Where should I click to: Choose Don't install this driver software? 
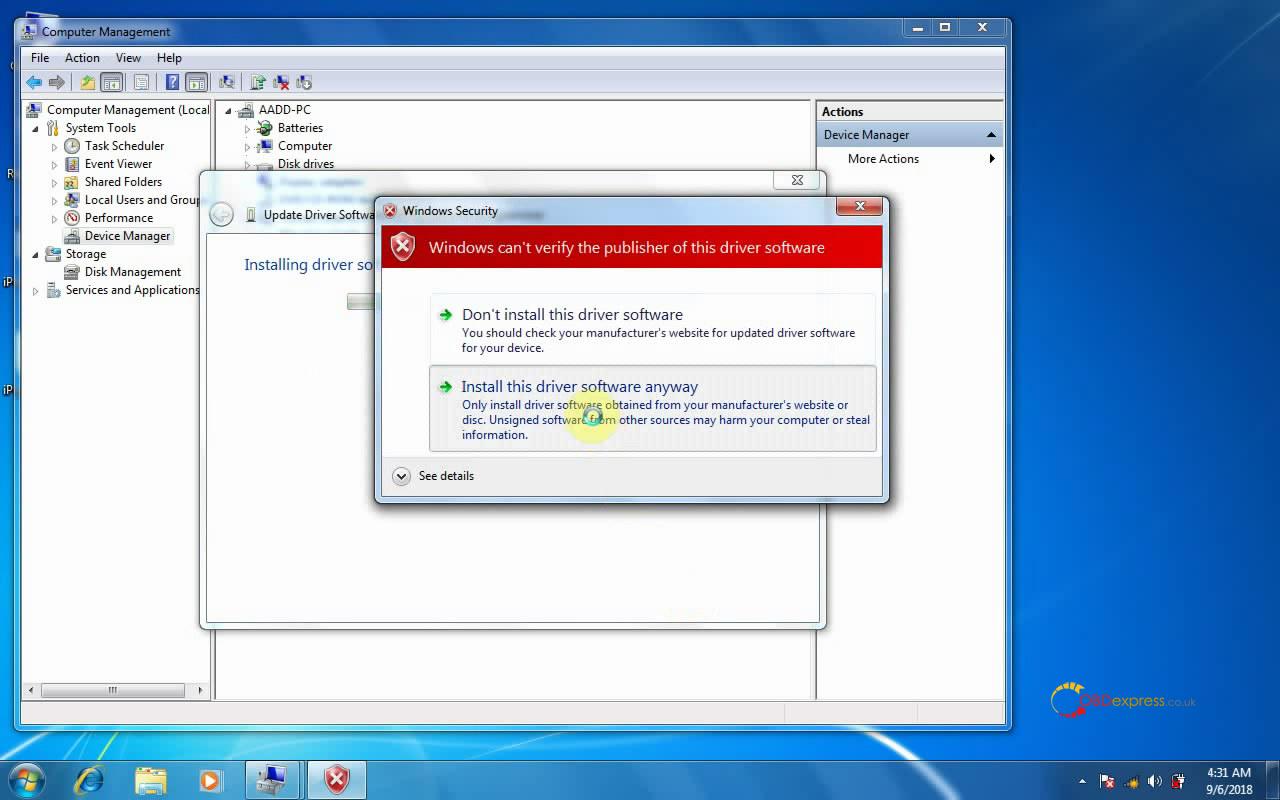point(652,330)
